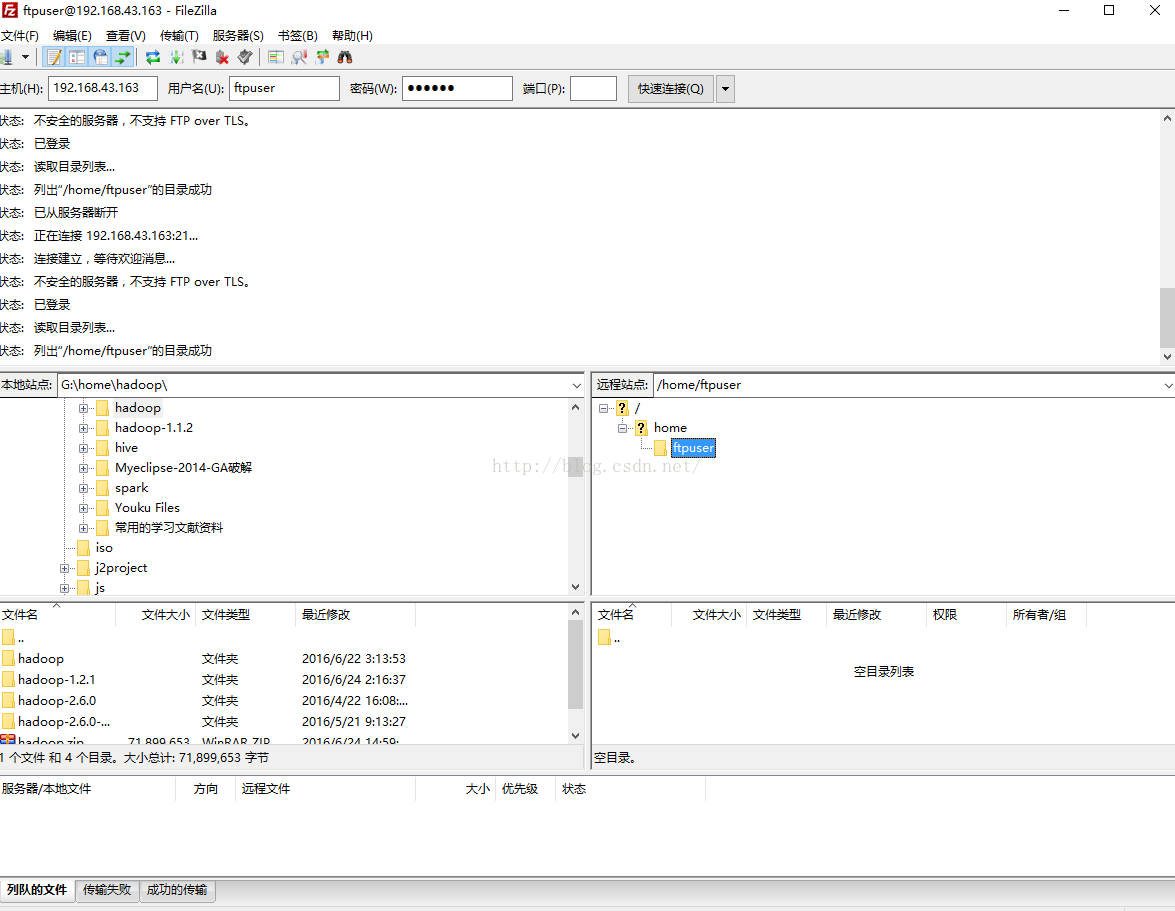Select hadoop-2.6.0 folder in file list
The height and width of the screenshot is (911, 1175).
tap(57, 700)
